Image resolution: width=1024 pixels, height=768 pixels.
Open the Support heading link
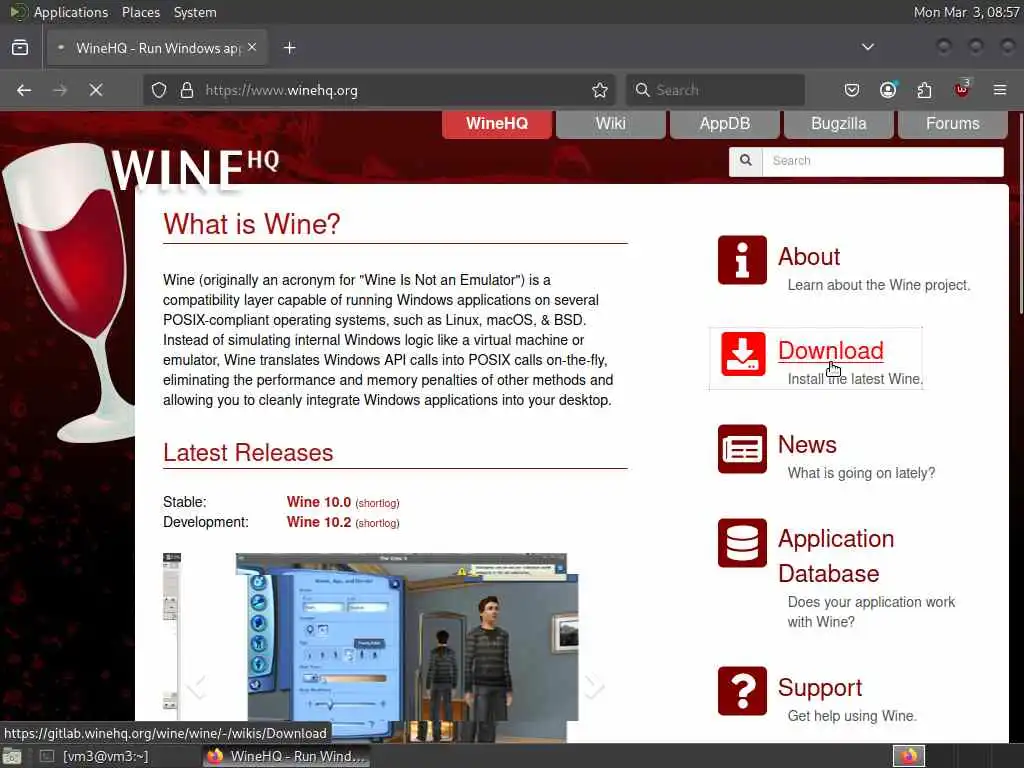click(820, 687)
